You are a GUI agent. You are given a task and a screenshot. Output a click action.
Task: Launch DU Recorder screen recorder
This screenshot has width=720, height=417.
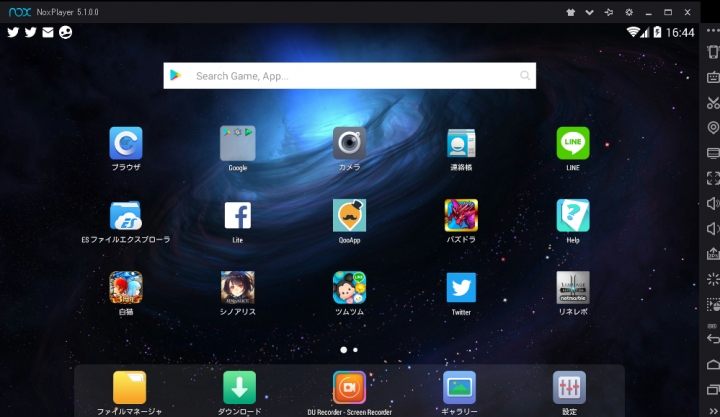(x=349, y=388)
